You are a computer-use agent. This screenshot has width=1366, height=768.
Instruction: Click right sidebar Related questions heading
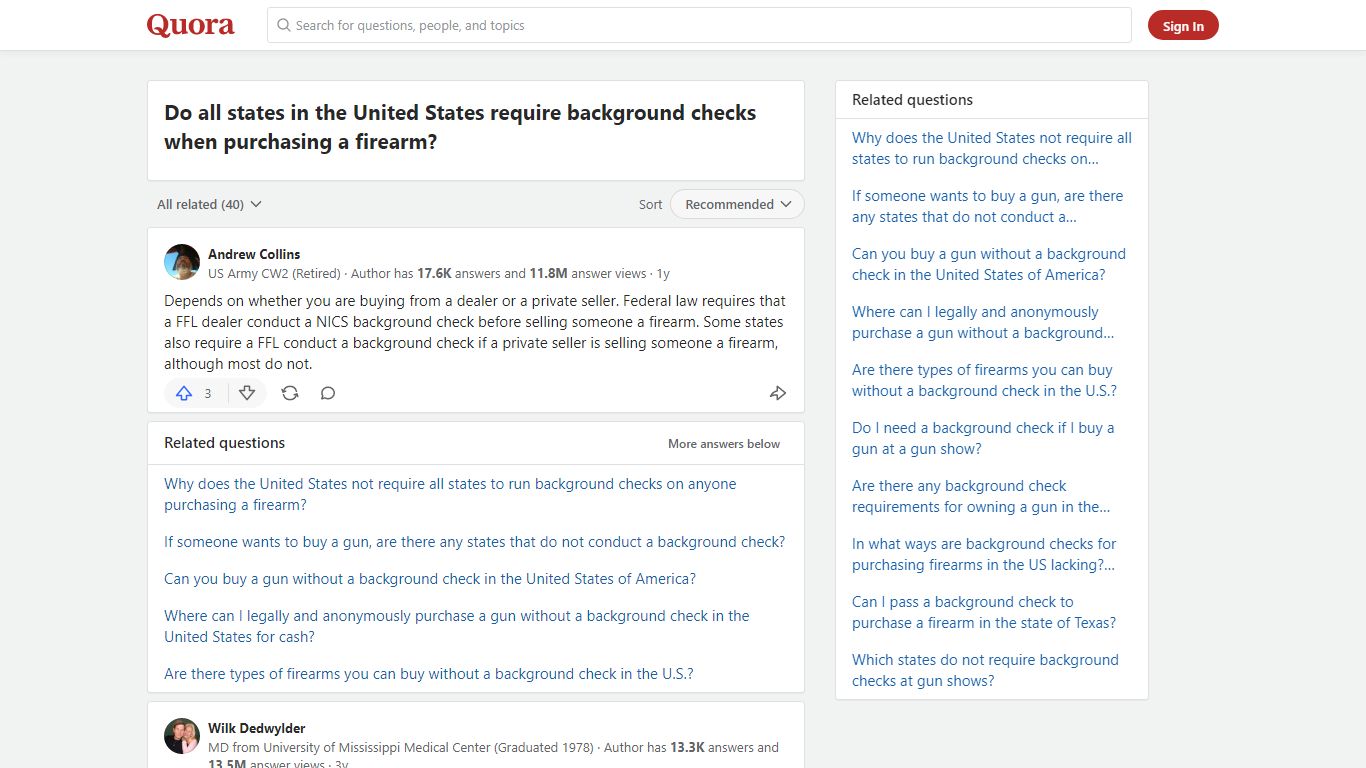click(x=912, y=100)
